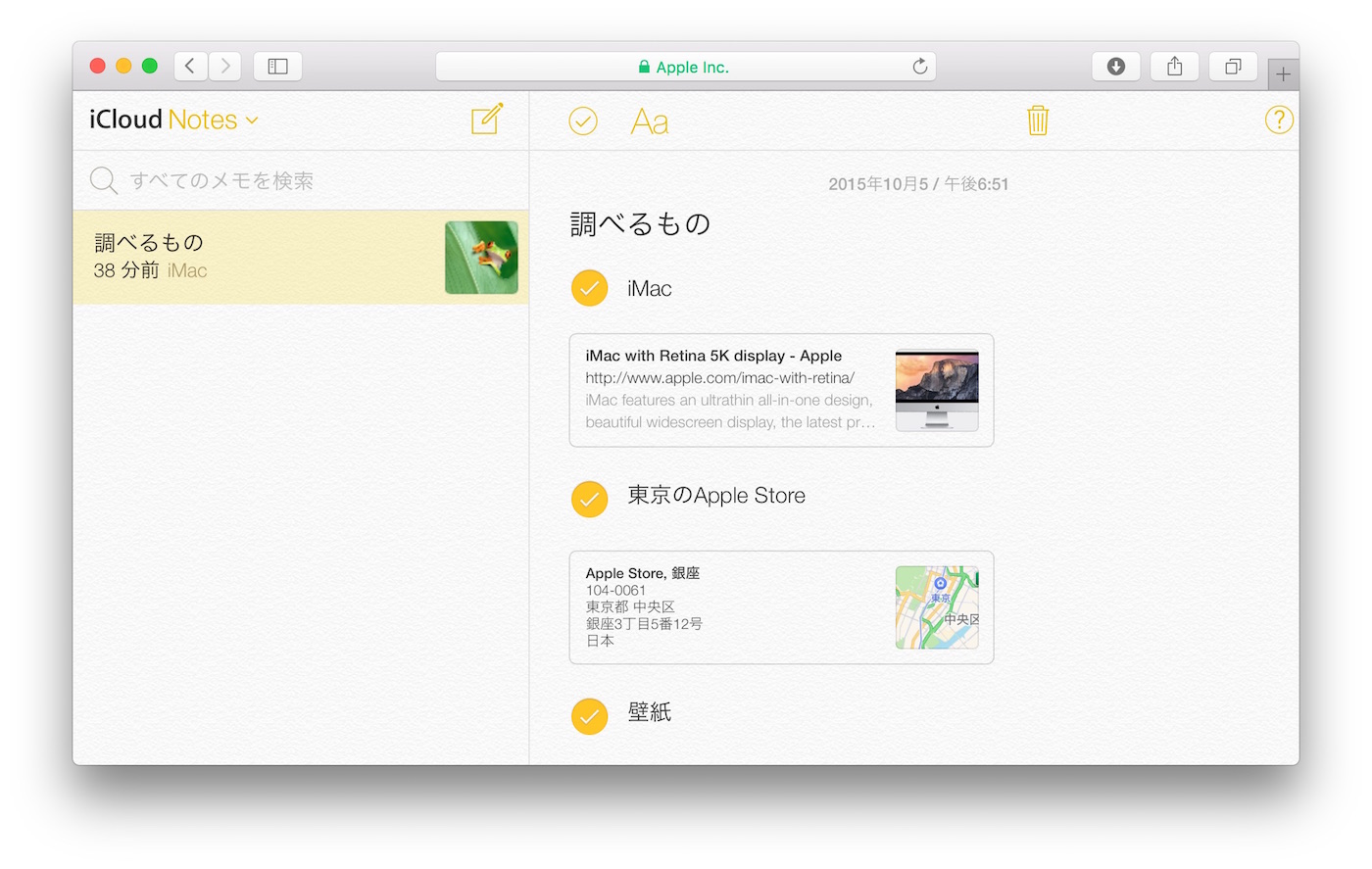Image resolution: width=1372 pixels, height=869 pixels.
Task: Uncheck the iMac checklist item
Action: point(590,288)
